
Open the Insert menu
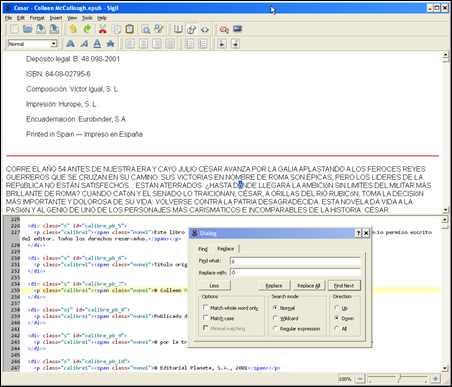pyautogui.click(x=56, y=18)
